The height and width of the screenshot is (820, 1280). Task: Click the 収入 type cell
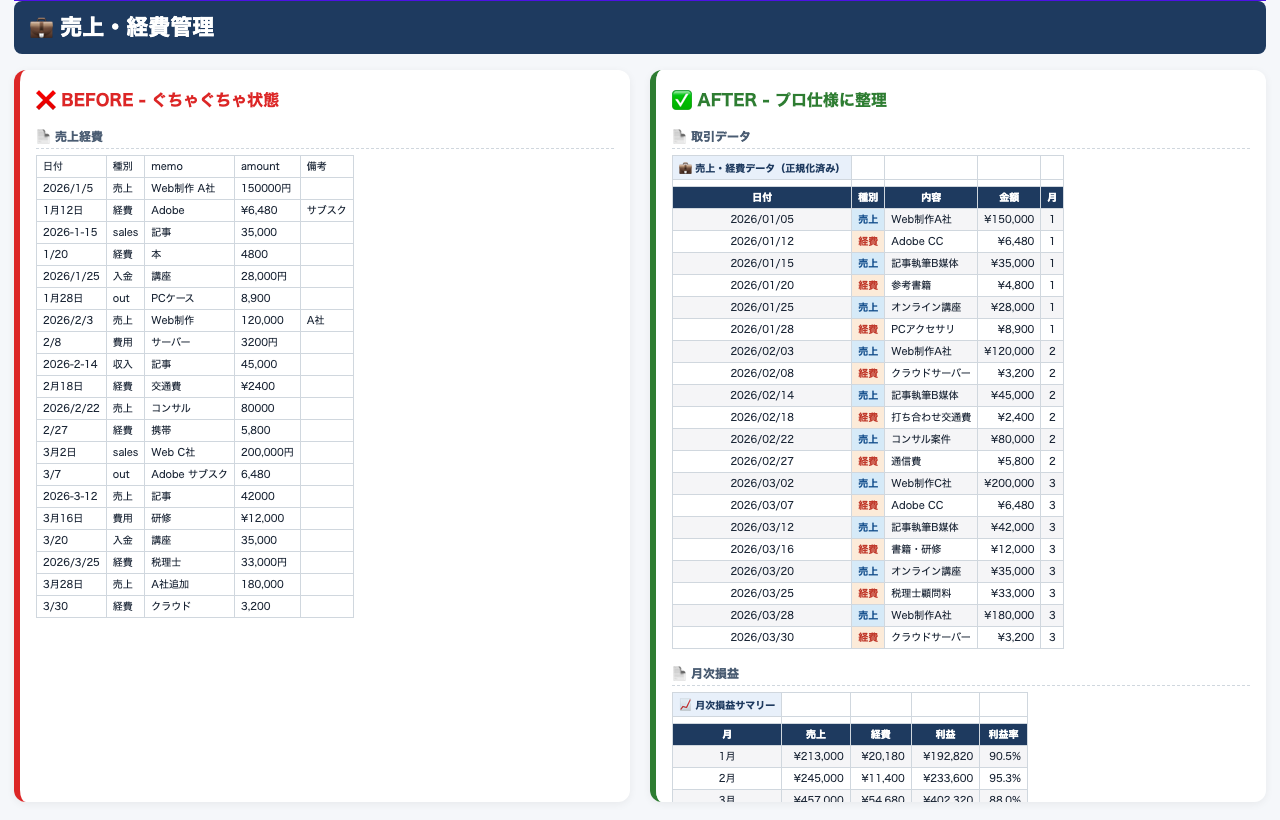[126, 364]
